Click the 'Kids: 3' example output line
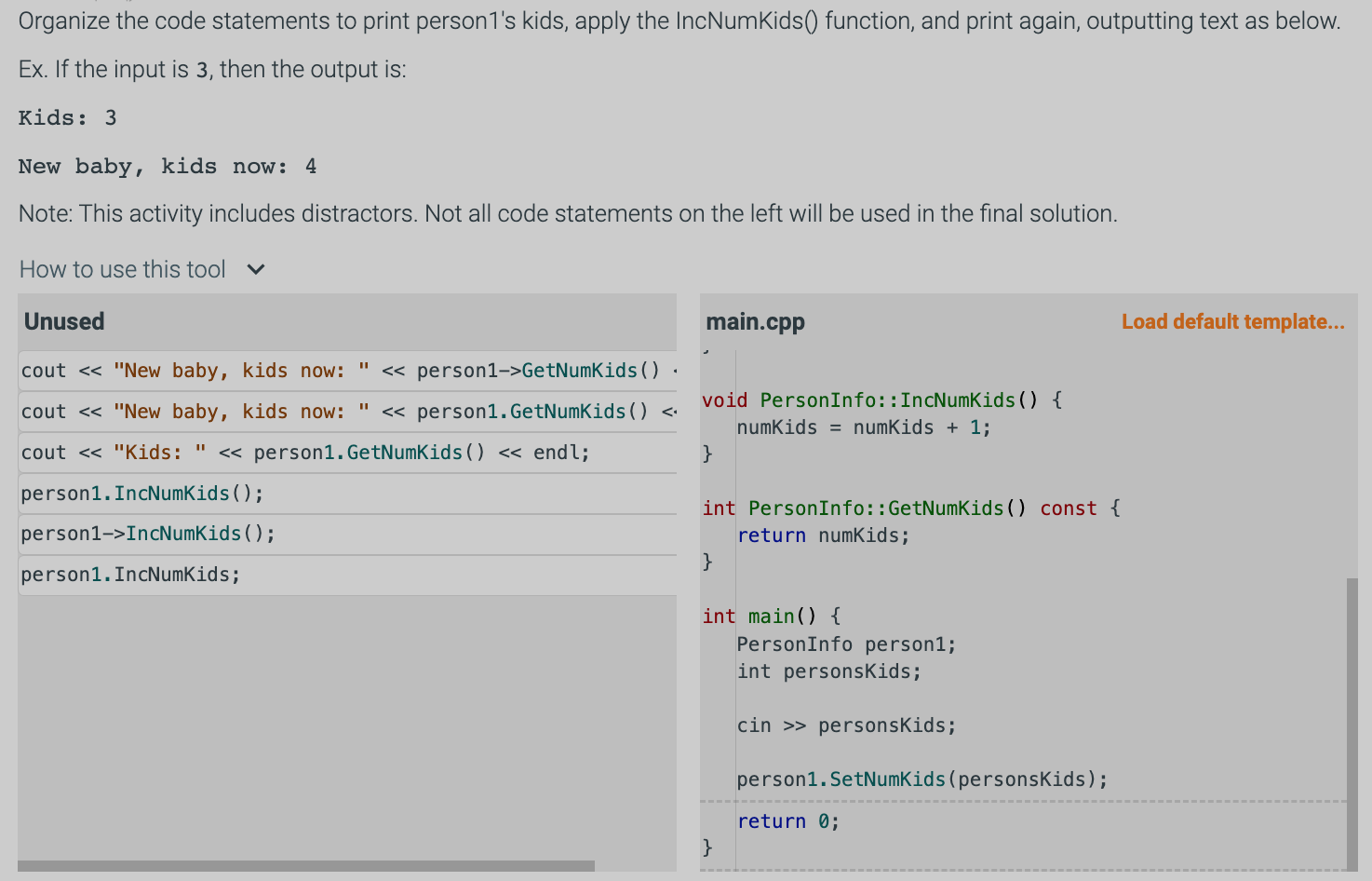1372x881 pixels. click(x=68, y=118)
